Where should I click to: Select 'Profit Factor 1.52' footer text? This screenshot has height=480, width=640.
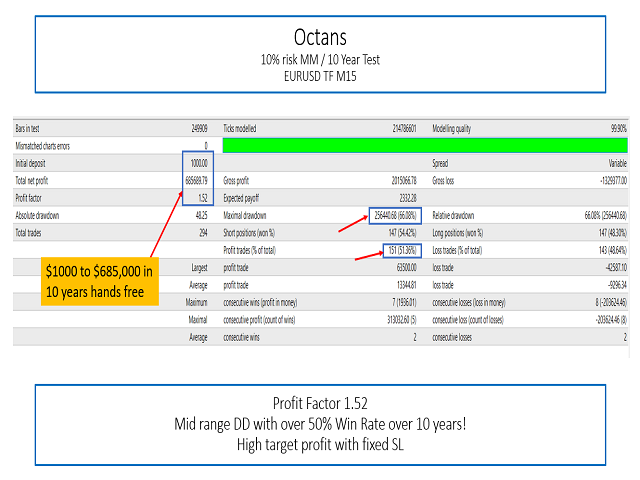[x=320, y=403]
